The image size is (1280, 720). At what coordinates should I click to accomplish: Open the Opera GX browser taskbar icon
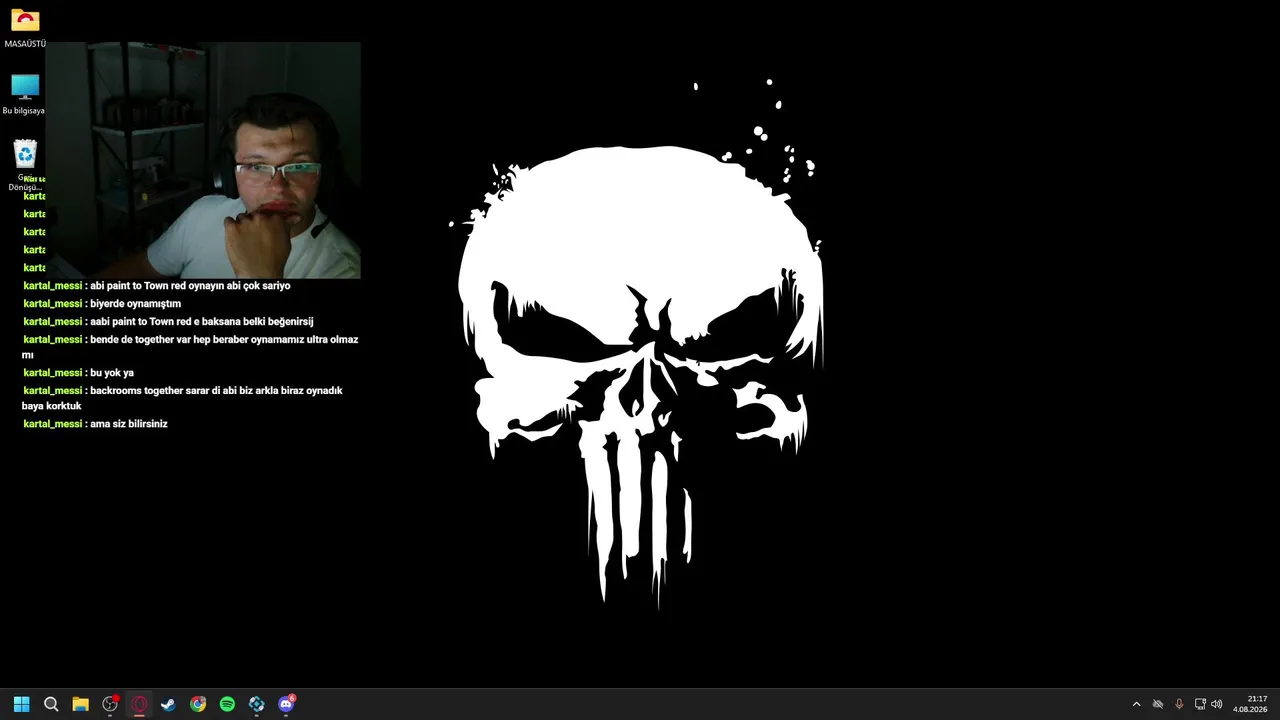[139, 704]
